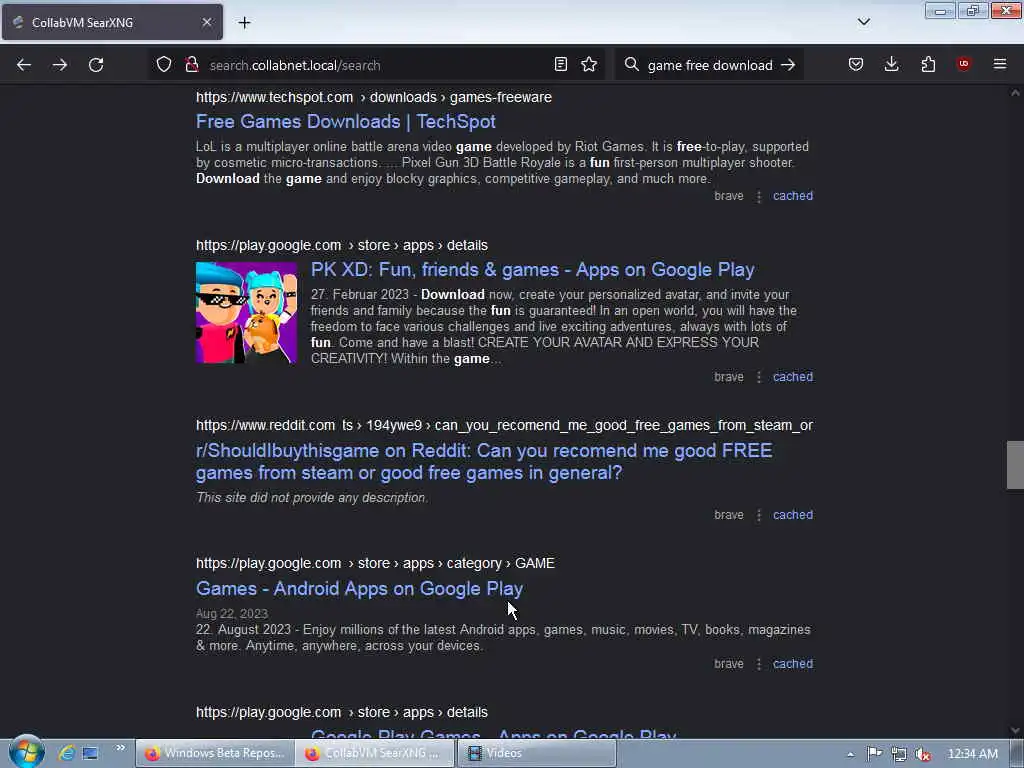Click the muted volume tray icon
The width and height of the screenshot is (1024, 768).
[923, 754]
